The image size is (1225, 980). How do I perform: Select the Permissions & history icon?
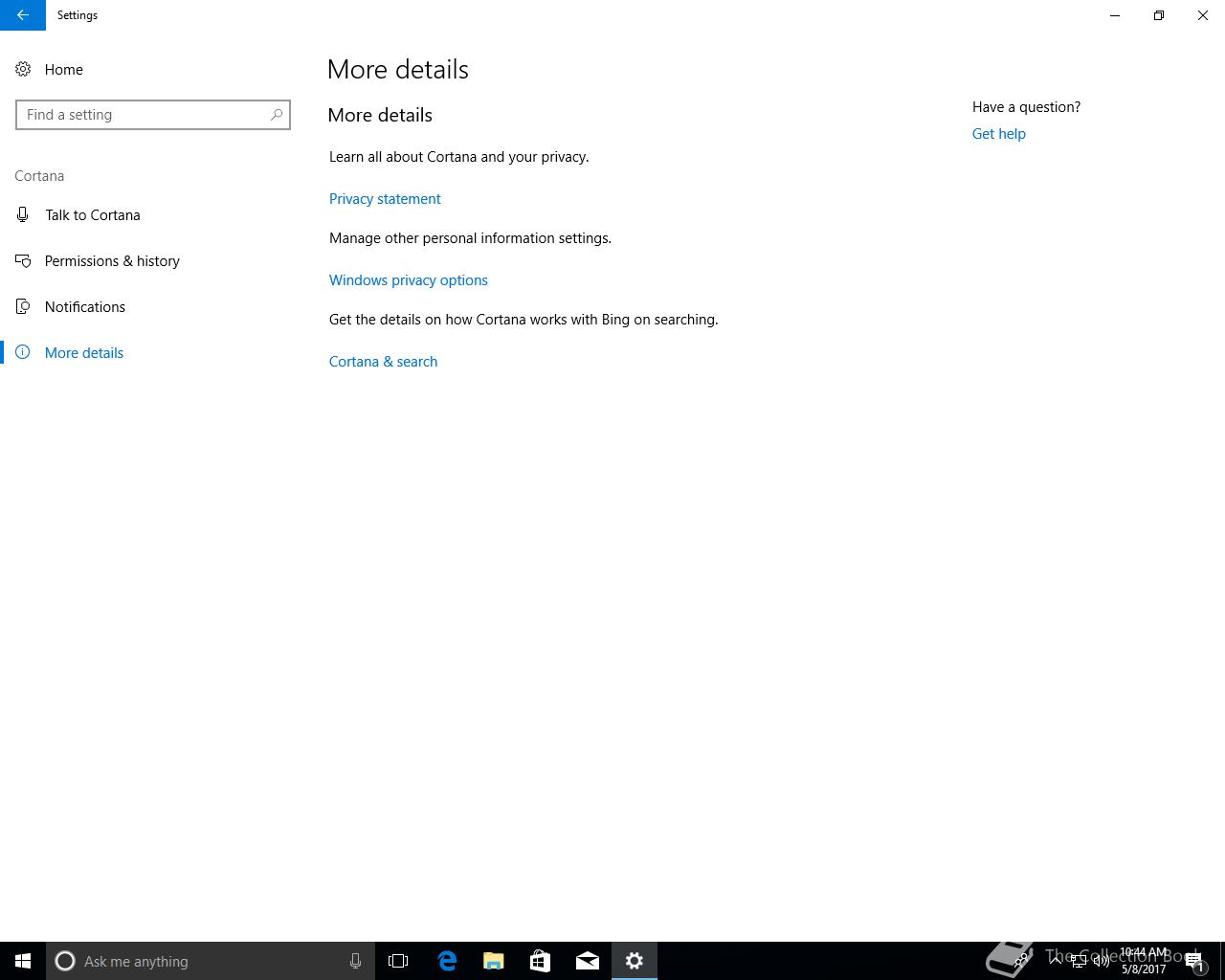(23, 260)
